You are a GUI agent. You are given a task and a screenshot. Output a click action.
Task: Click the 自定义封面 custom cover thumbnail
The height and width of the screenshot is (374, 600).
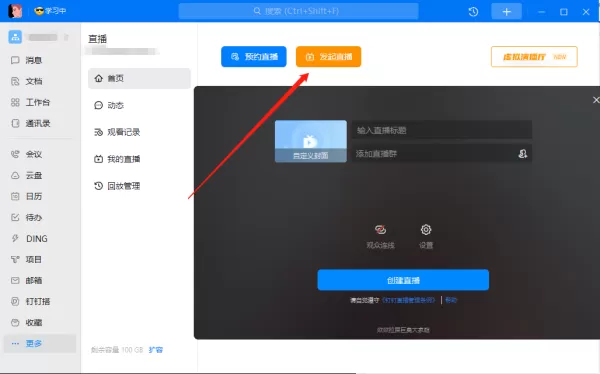coord(311,141)
